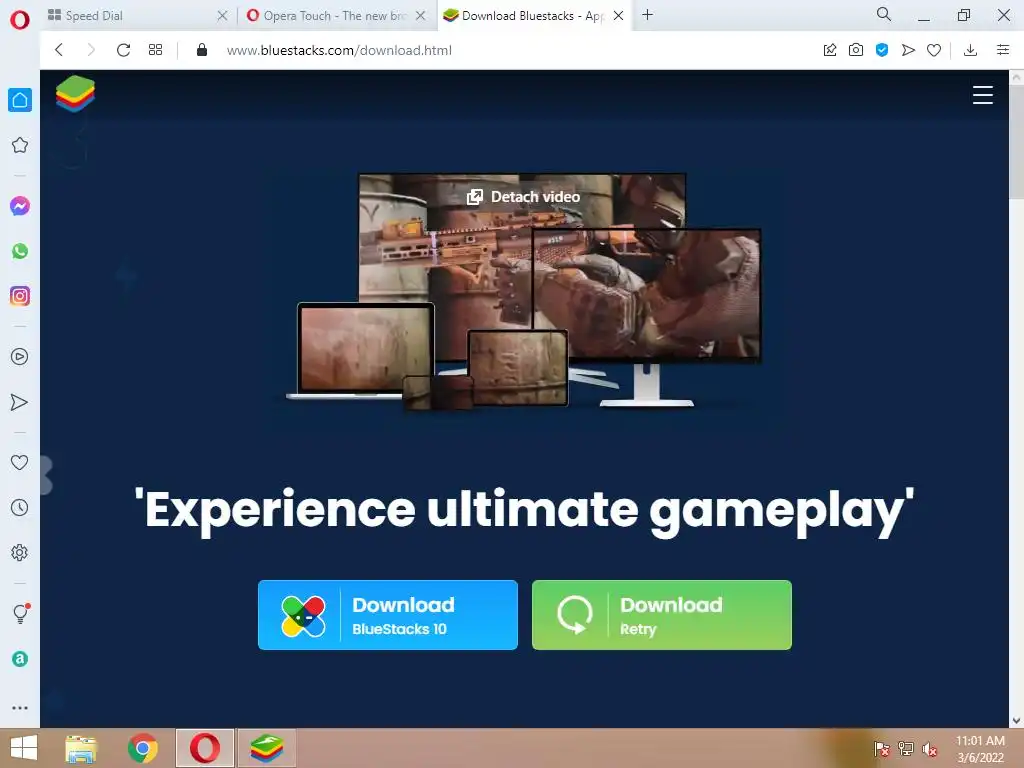The width and height of the screenshot is (1024, 768).
Task: Send page to My Flow
Action: pyautogui.click(x=908, y=50)
